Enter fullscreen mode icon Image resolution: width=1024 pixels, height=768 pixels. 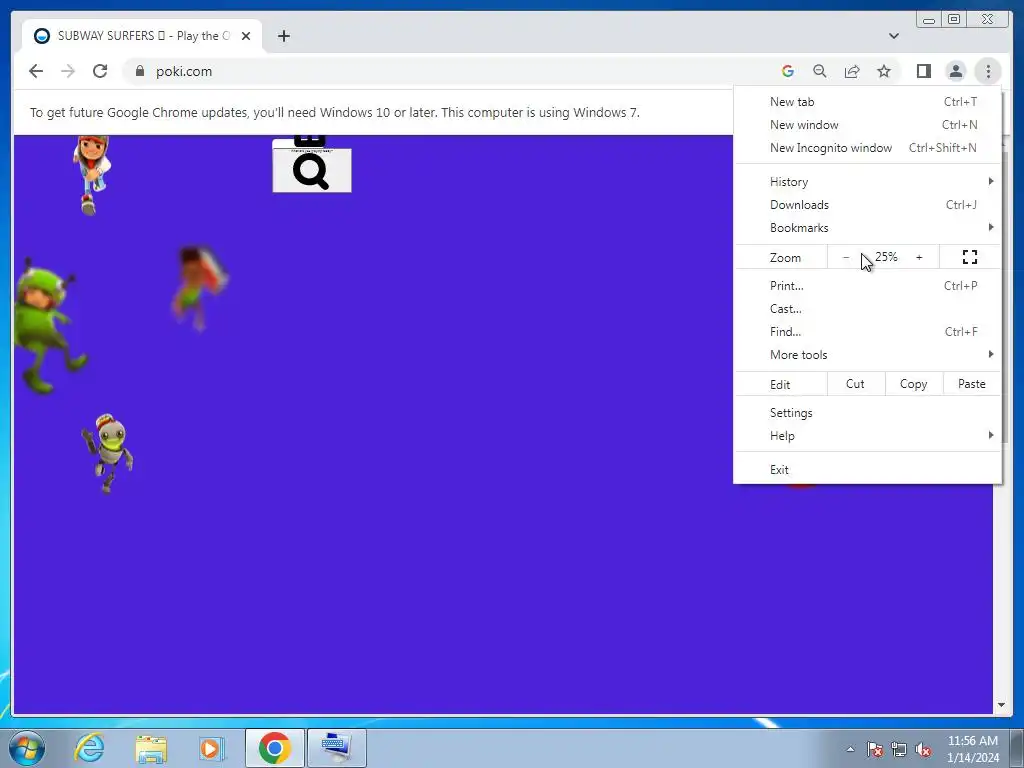(x=970, y=257)
